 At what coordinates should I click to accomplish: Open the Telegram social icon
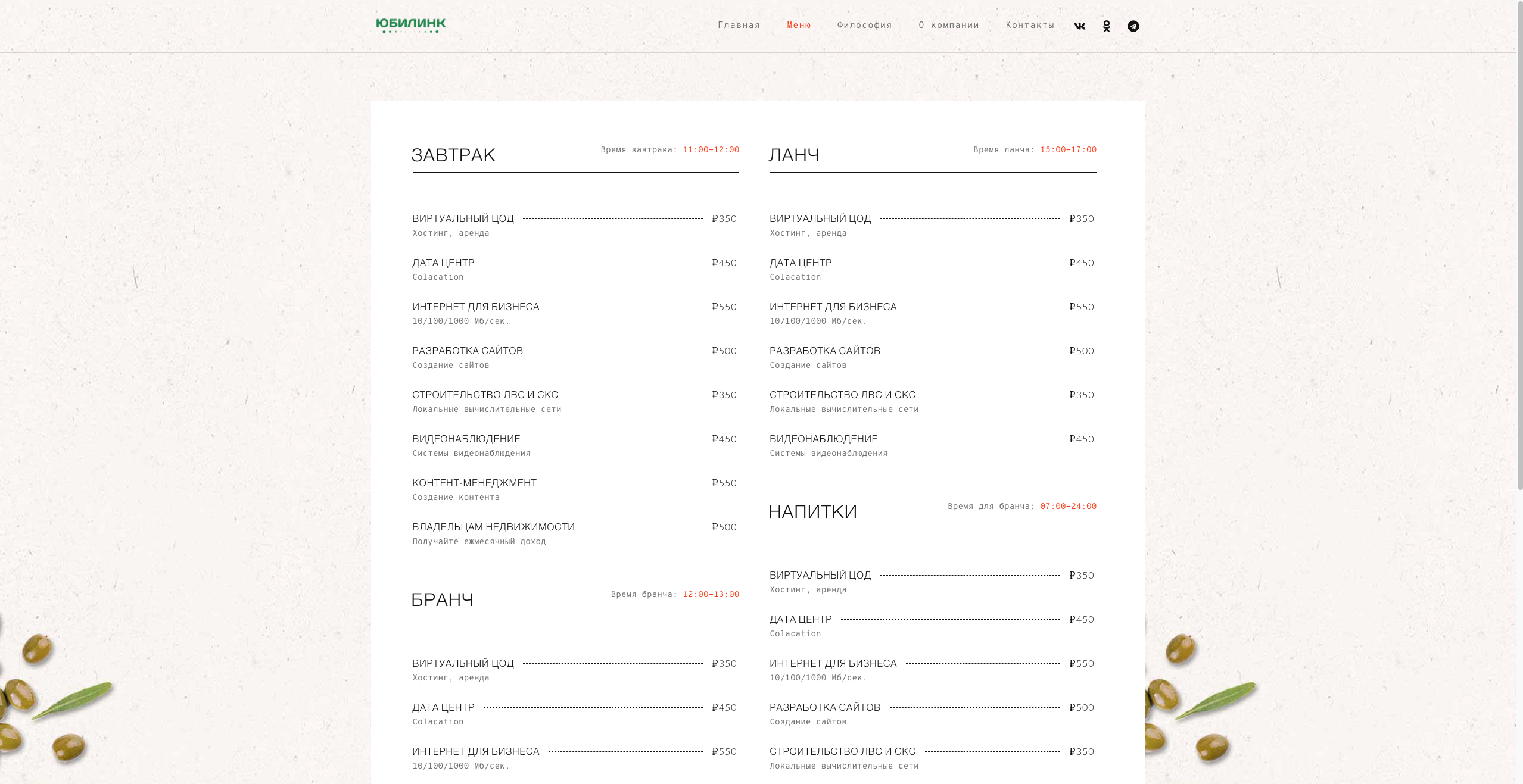pyautogui.click(x=1133, y=26)
